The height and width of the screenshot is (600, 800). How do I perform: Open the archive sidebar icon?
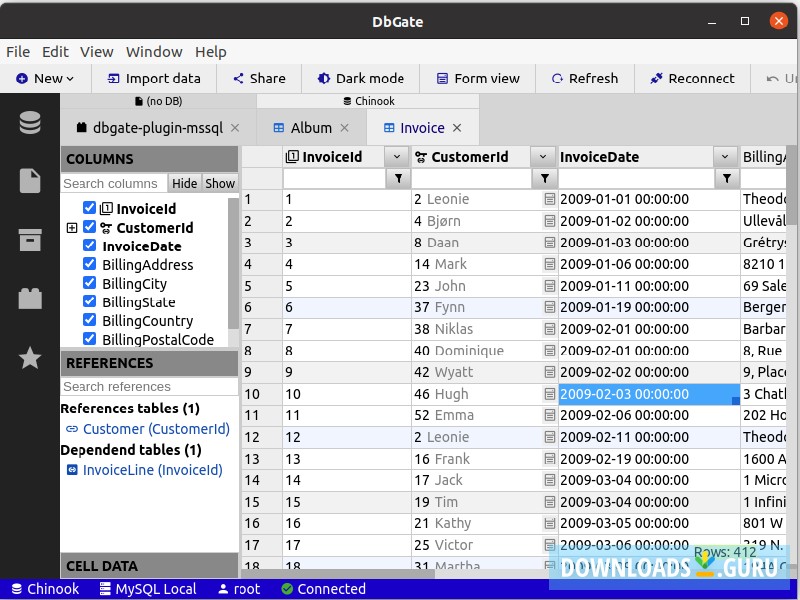pyautogui.click(x=30, y=240)
